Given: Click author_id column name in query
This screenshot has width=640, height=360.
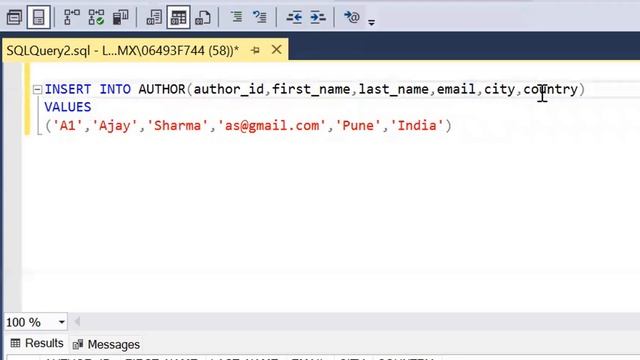Looking at the screenshot, I should click(229, 89).
